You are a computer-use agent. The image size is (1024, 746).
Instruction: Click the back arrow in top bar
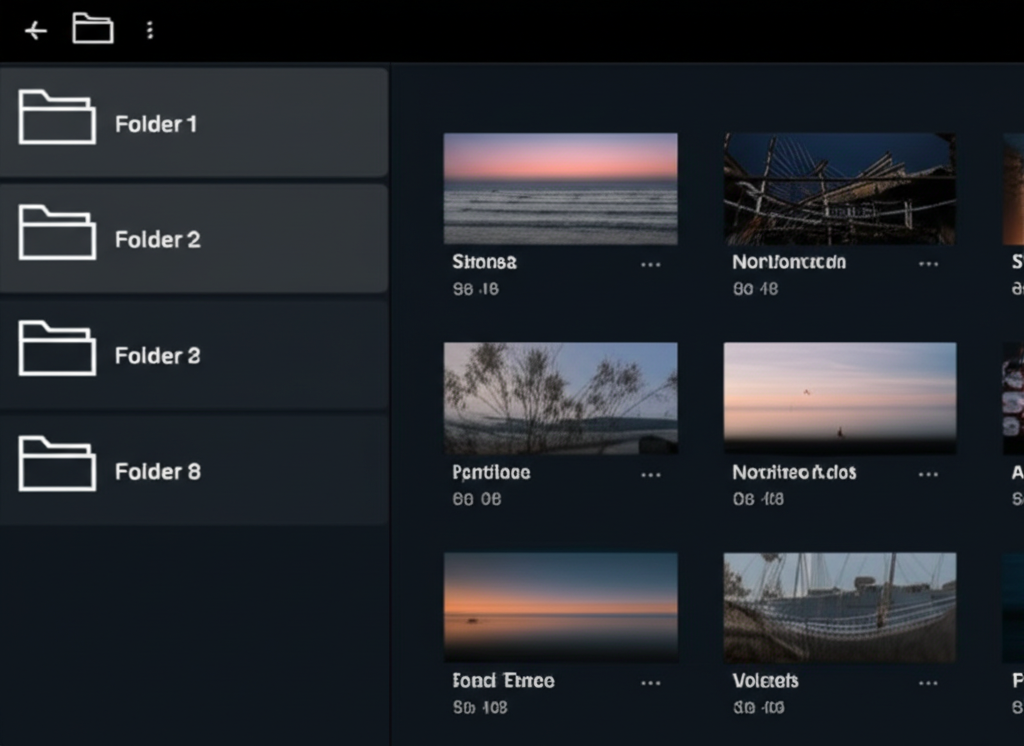tap(36, 30)
